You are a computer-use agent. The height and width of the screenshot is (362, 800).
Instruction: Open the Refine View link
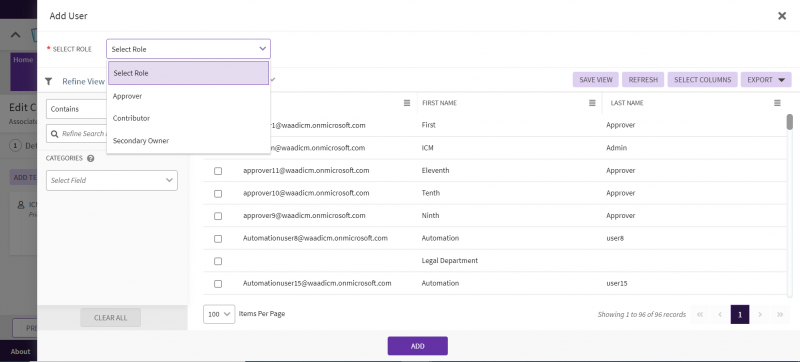pos(83,82)
